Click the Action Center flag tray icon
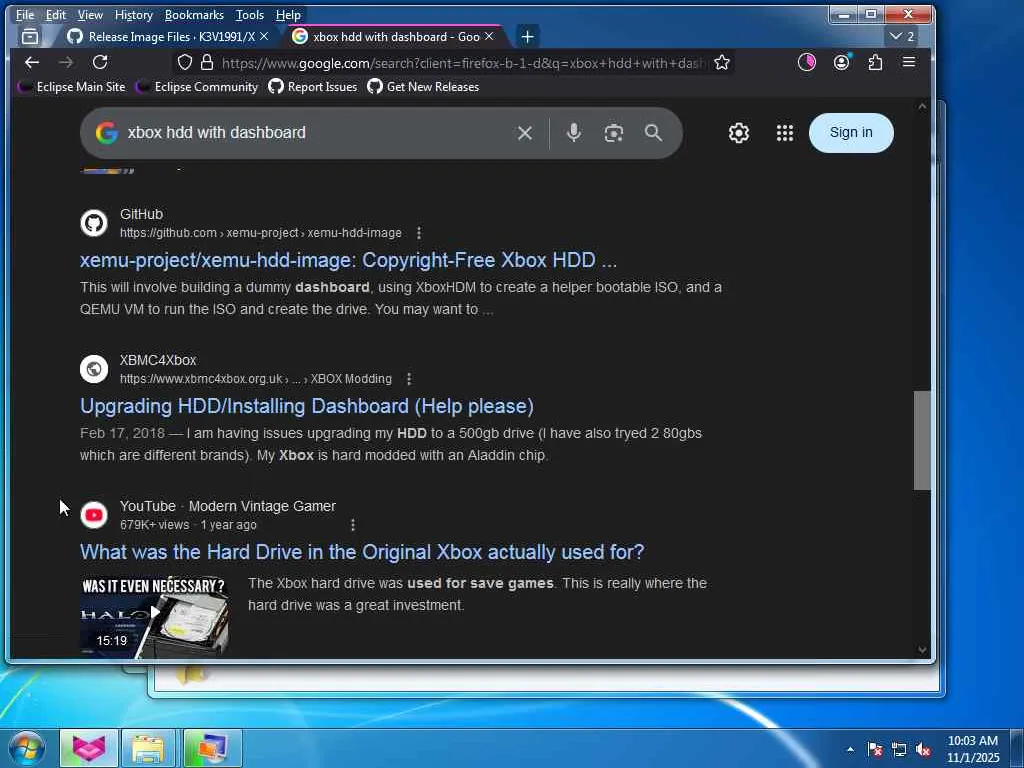The image size is (1024, 768). coord(875,749)
